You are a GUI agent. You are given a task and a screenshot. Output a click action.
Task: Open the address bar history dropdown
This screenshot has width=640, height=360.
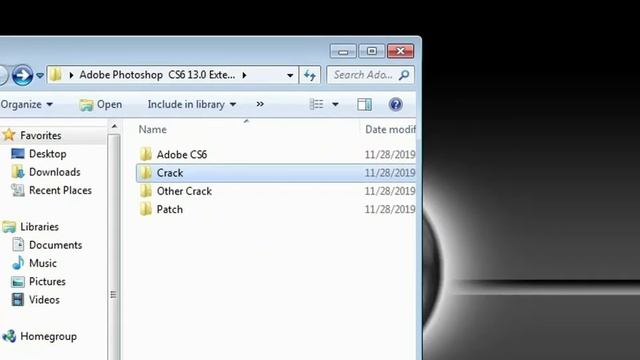pyautogui.click(x=290, y=76)
